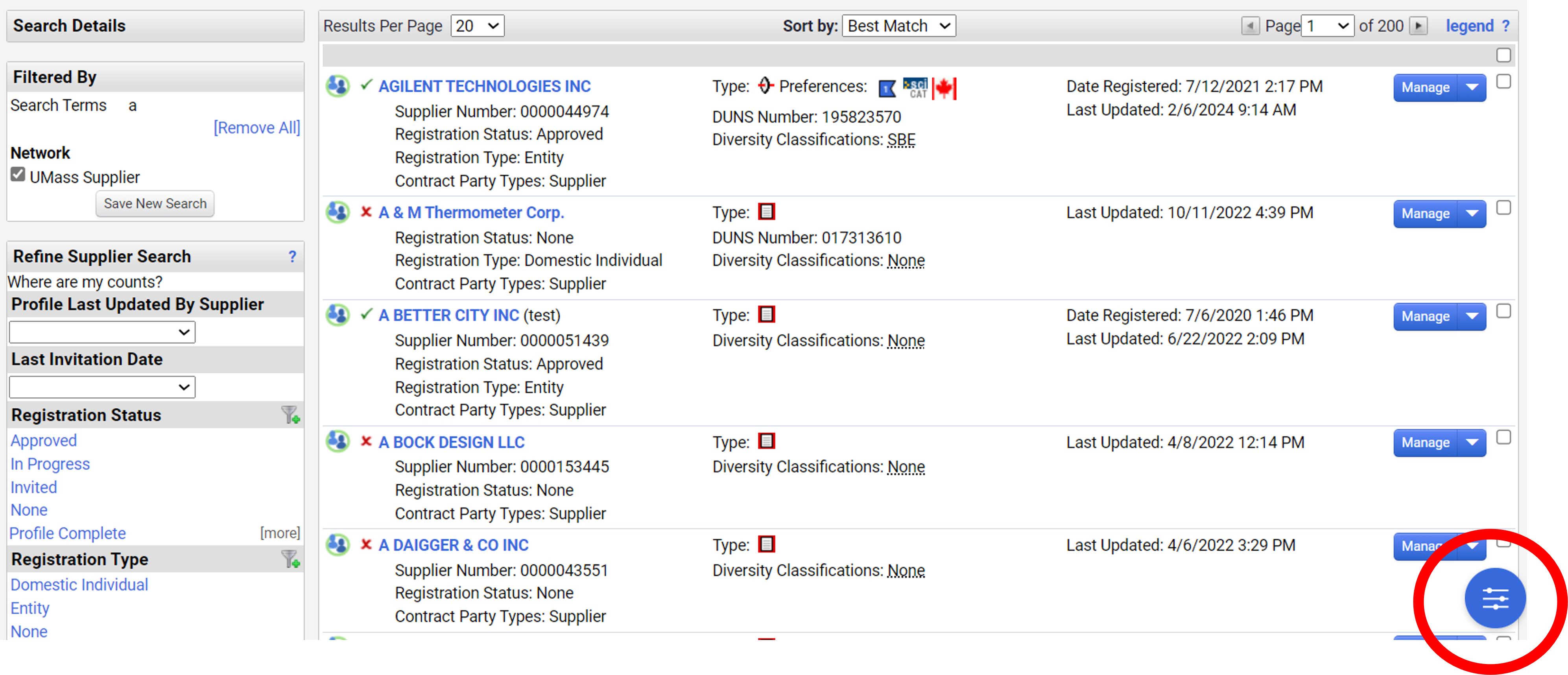Select checkbox for A & M Thermometer Corp. row

tap(1503, 208)
